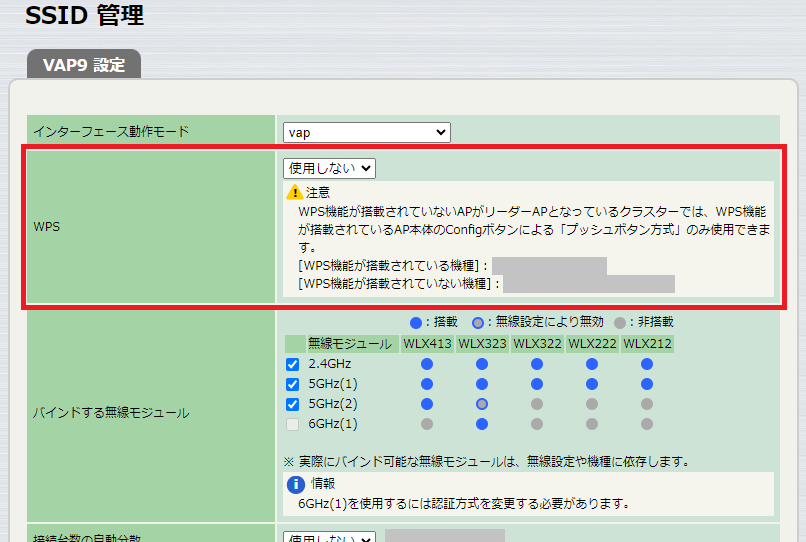Click WLX322 6GHz(1) gray dot

point(537,424)
